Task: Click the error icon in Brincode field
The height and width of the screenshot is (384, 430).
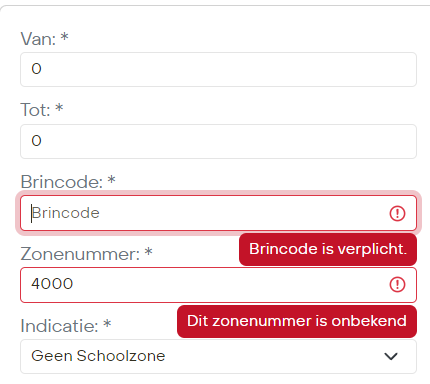Action: click(397, 213)
